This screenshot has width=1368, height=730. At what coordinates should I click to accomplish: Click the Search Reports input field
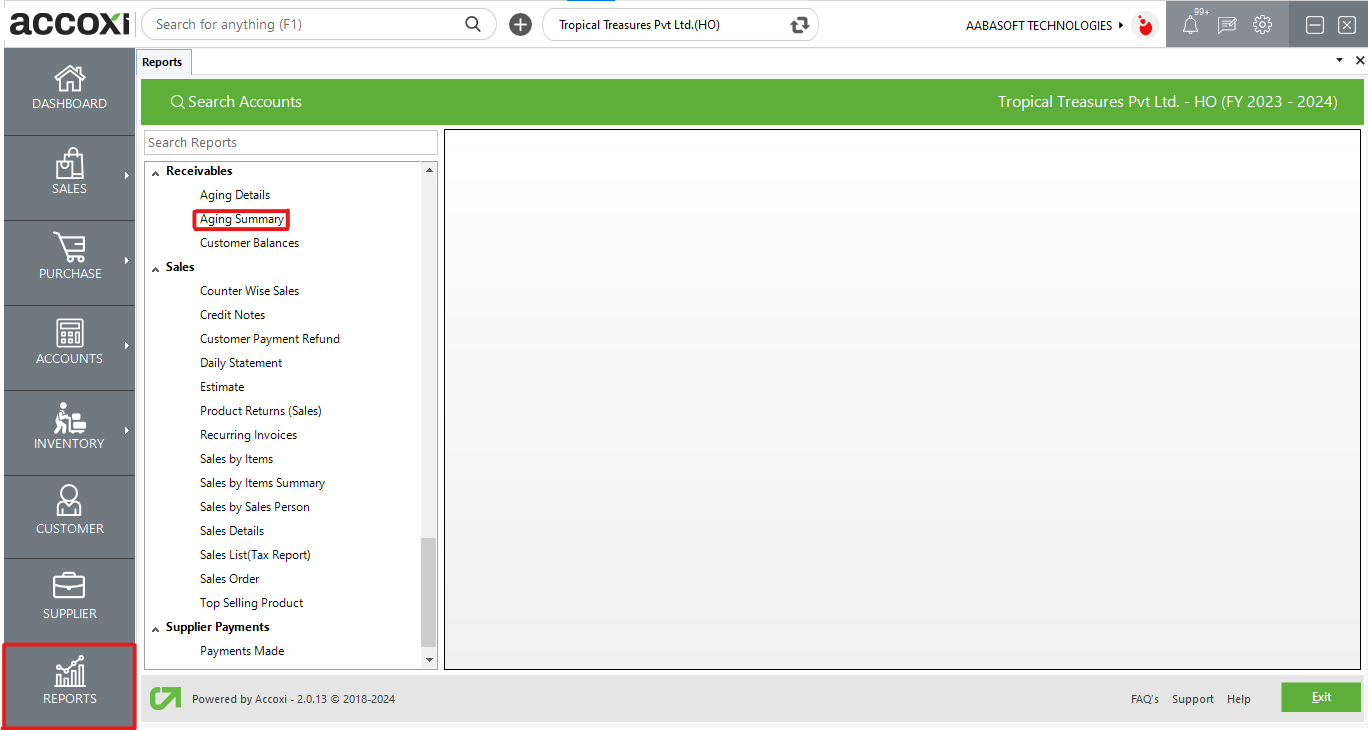tap(290, 143)
